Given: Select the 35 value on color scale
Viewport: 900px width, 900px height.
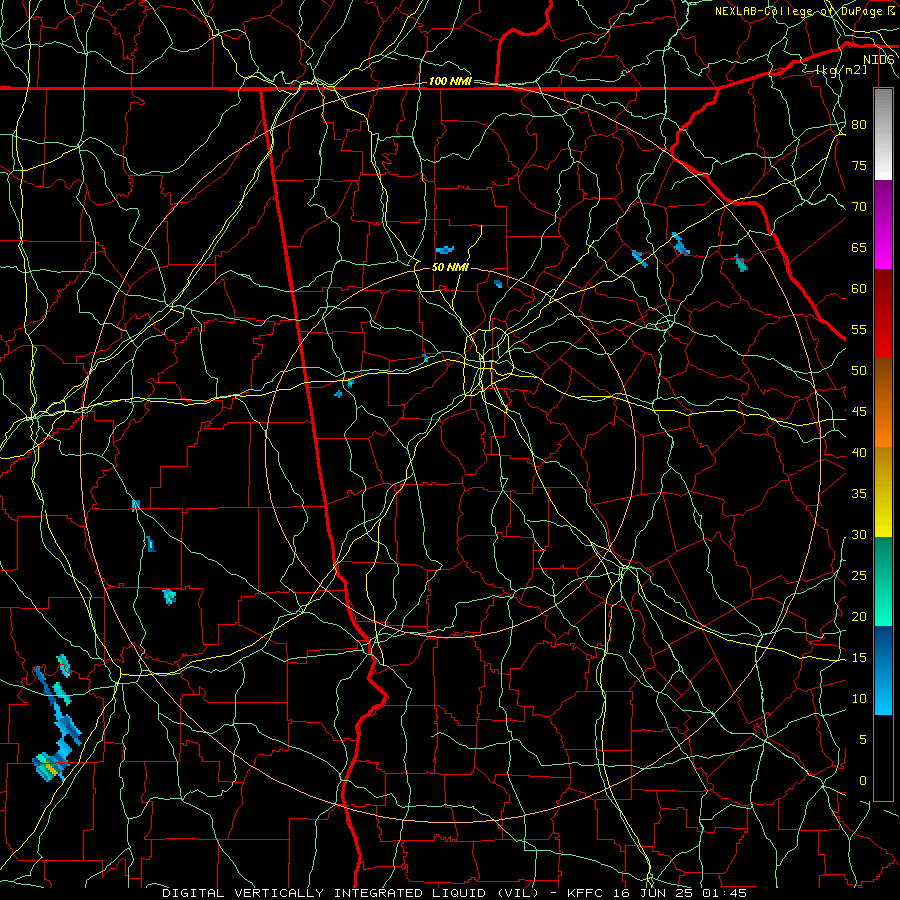Looking at the screenshot, I should [x=859, y=494].
